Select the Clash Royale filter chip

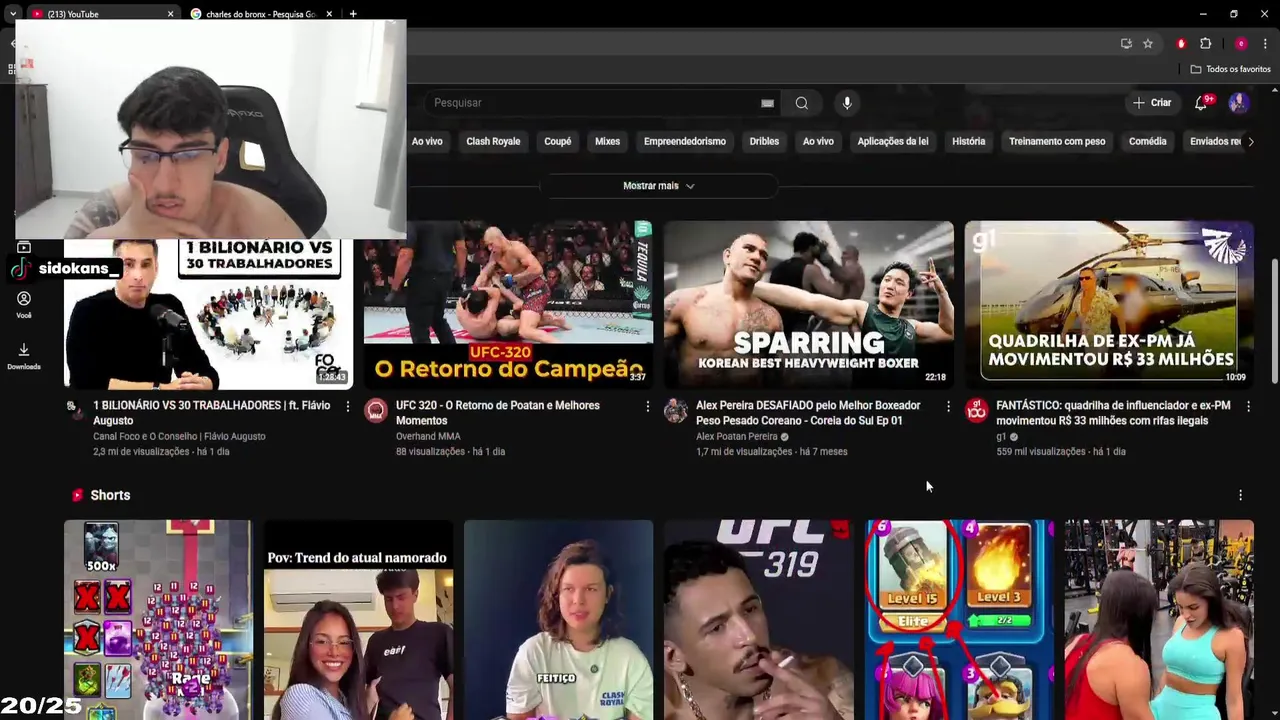pos(493,142)
